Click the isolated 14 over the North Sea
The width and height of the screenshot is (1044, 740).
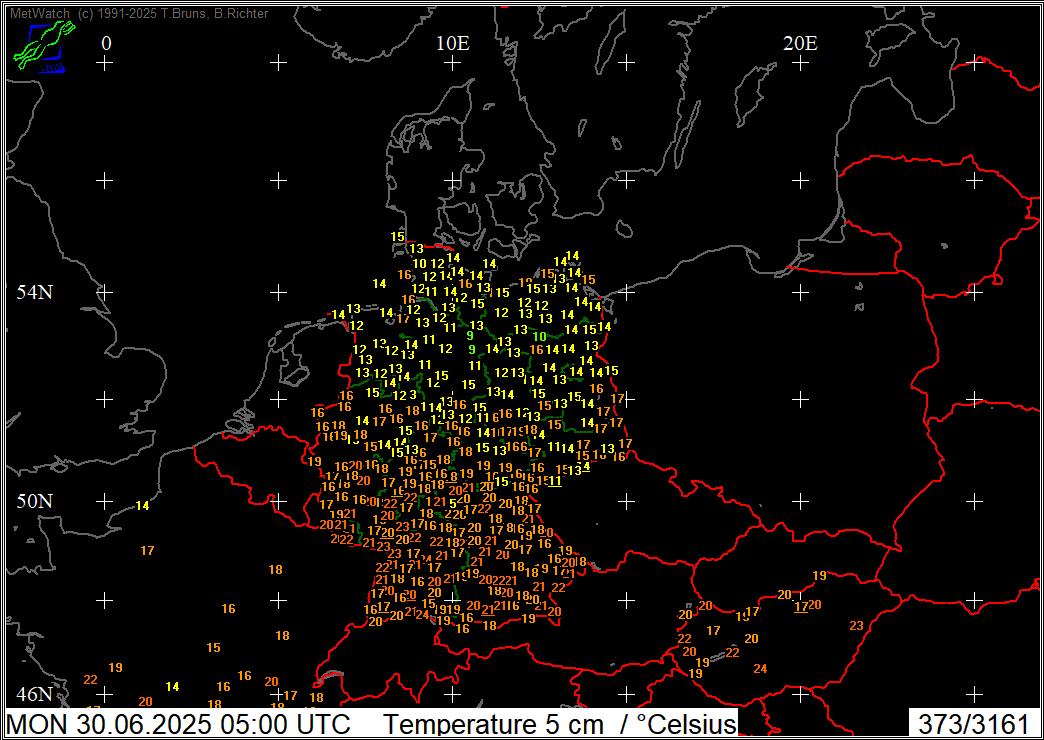380,284
